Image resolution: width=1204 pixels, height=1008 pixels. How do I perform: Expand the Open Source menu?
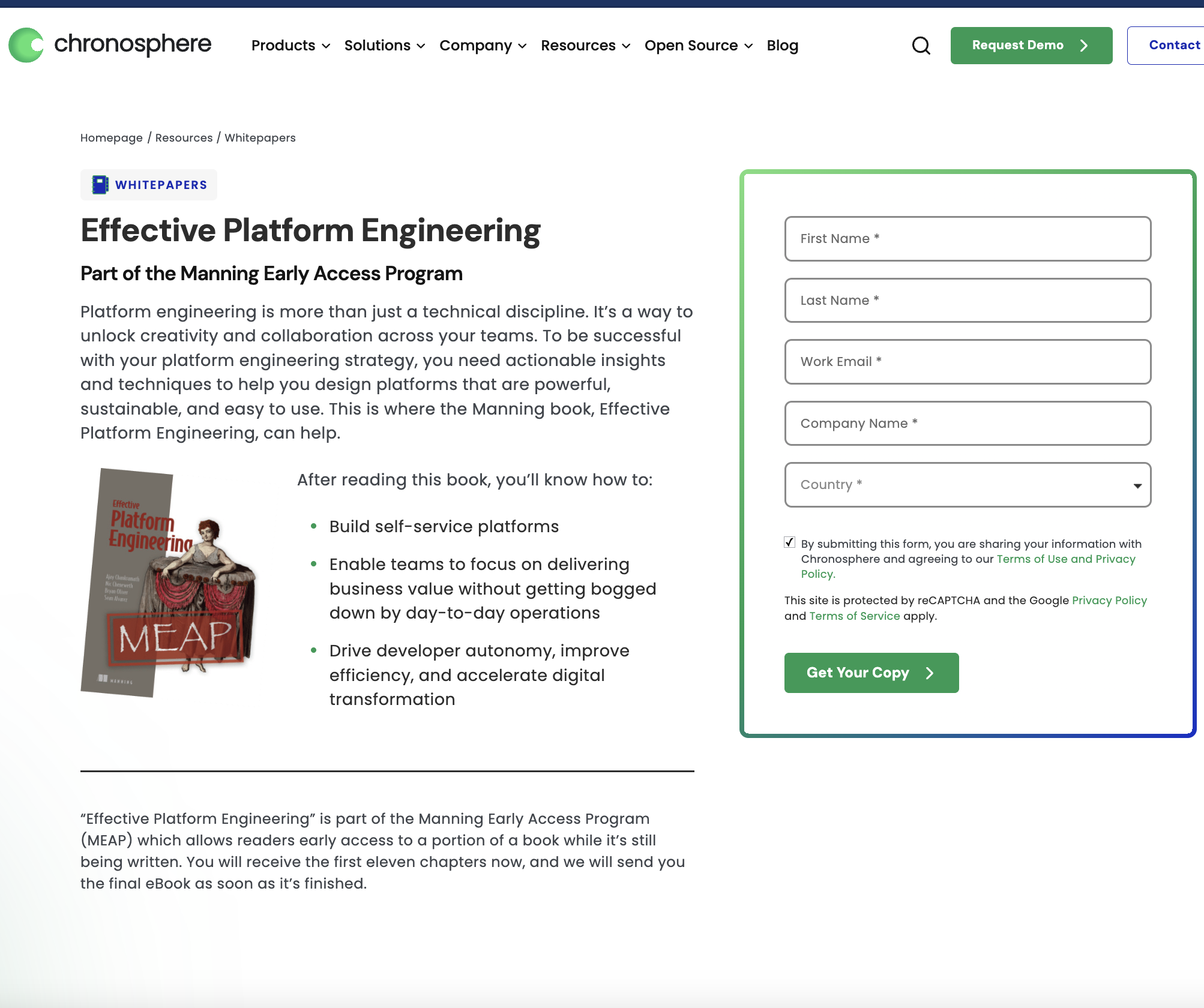699,46
